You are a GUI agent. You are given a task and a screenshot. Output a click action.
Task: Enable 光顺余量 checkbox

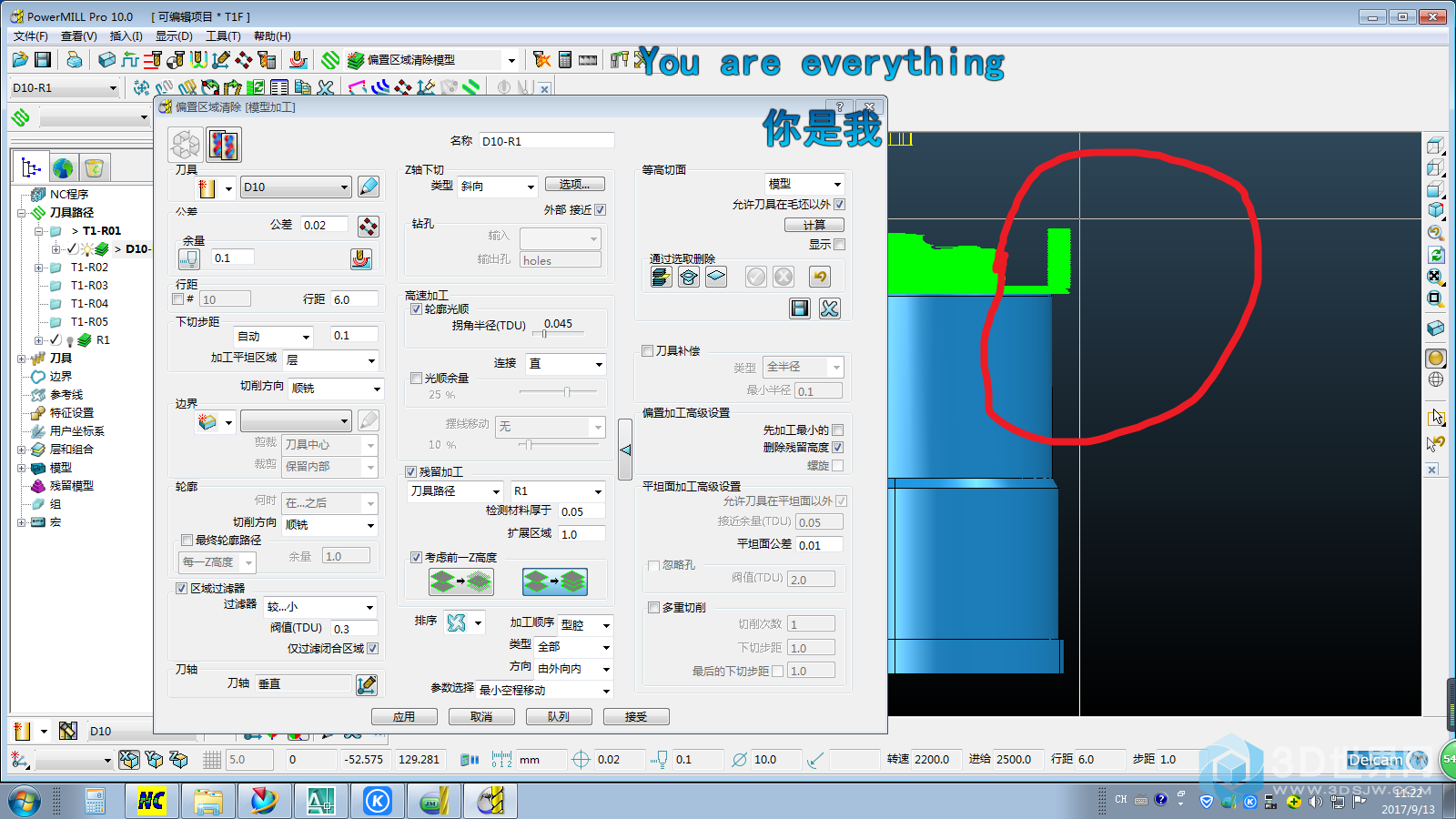(x=416, y=378)
